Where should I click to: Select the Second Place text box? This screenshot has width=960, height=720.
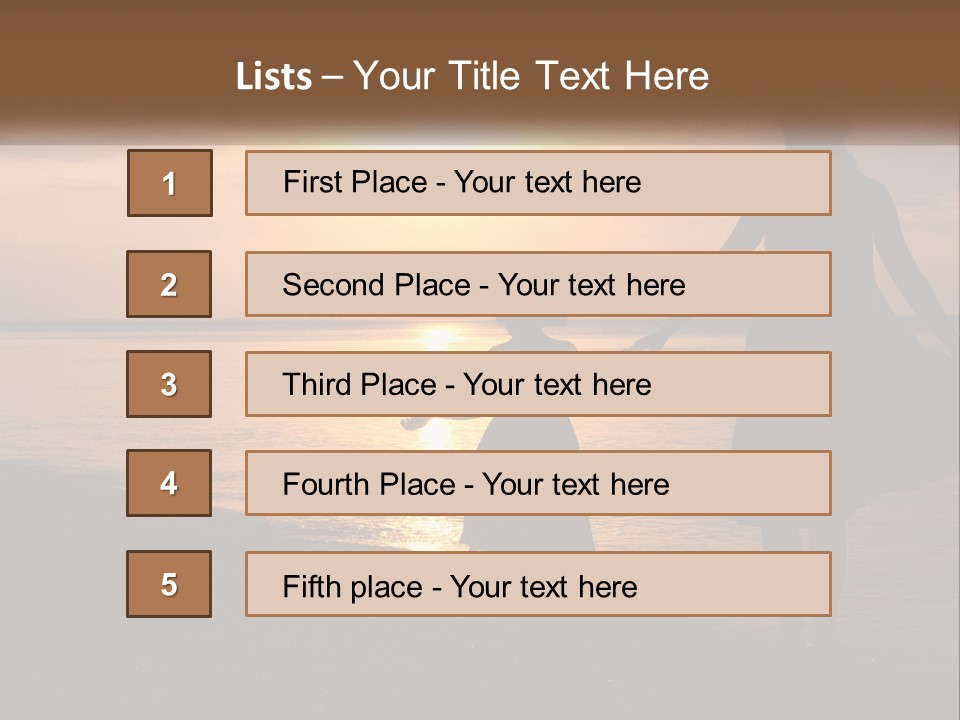(x=538, y=284)
